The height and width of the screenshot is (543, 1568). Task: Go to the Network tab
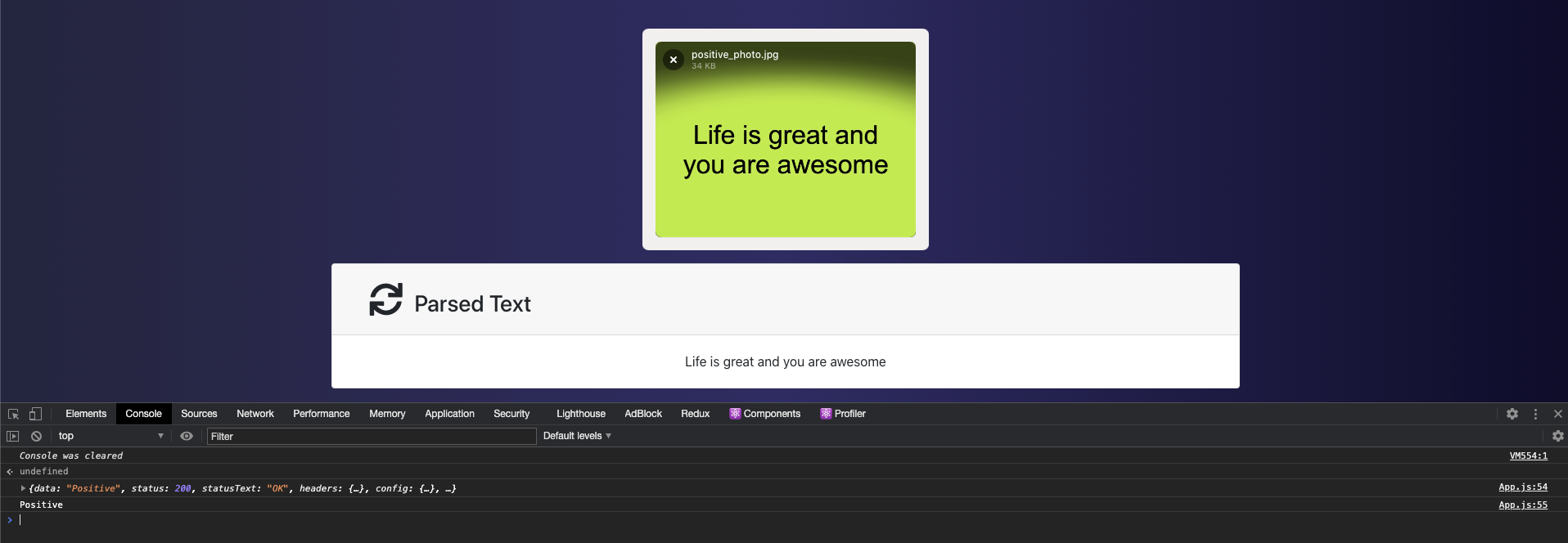point(255,414)
